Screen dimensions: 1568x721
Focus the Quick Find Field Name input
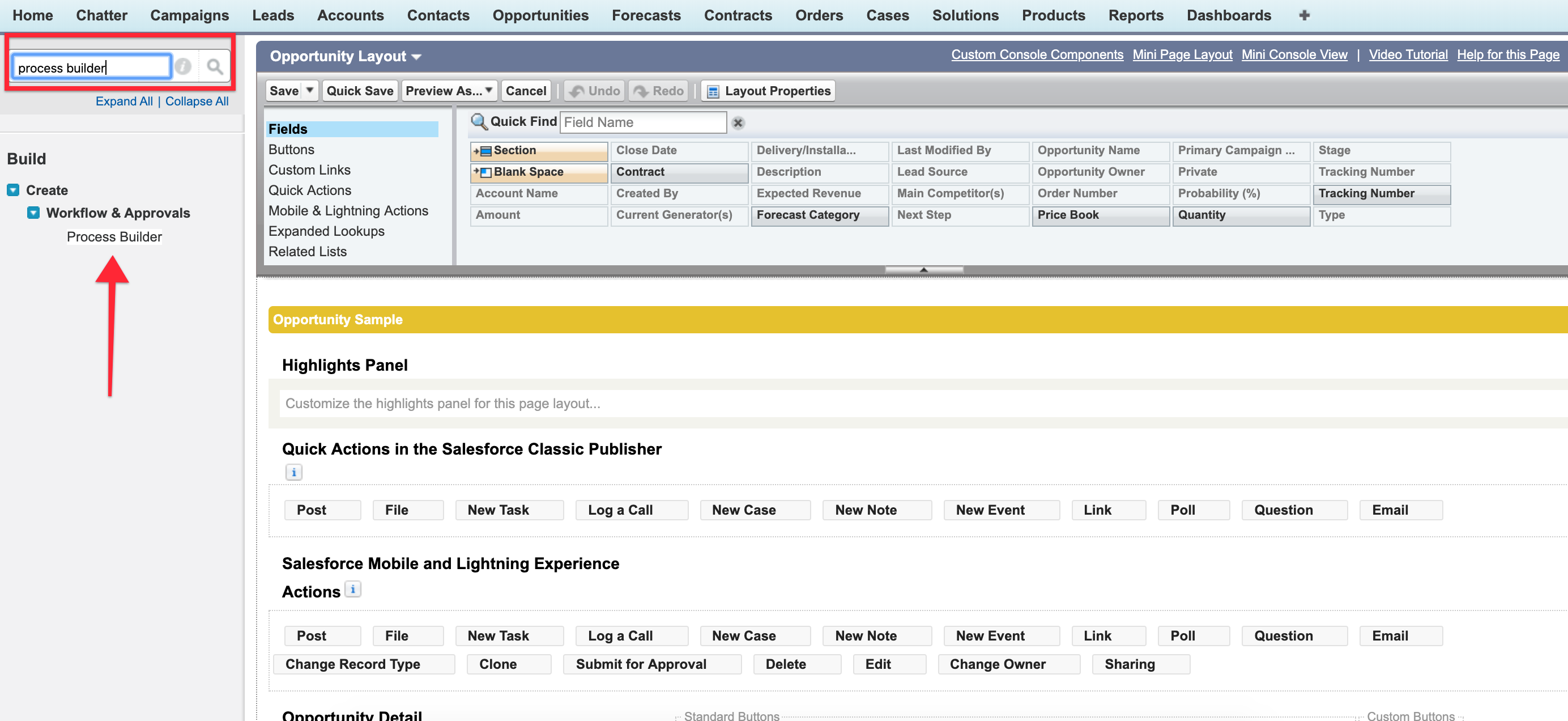(643, 122)
